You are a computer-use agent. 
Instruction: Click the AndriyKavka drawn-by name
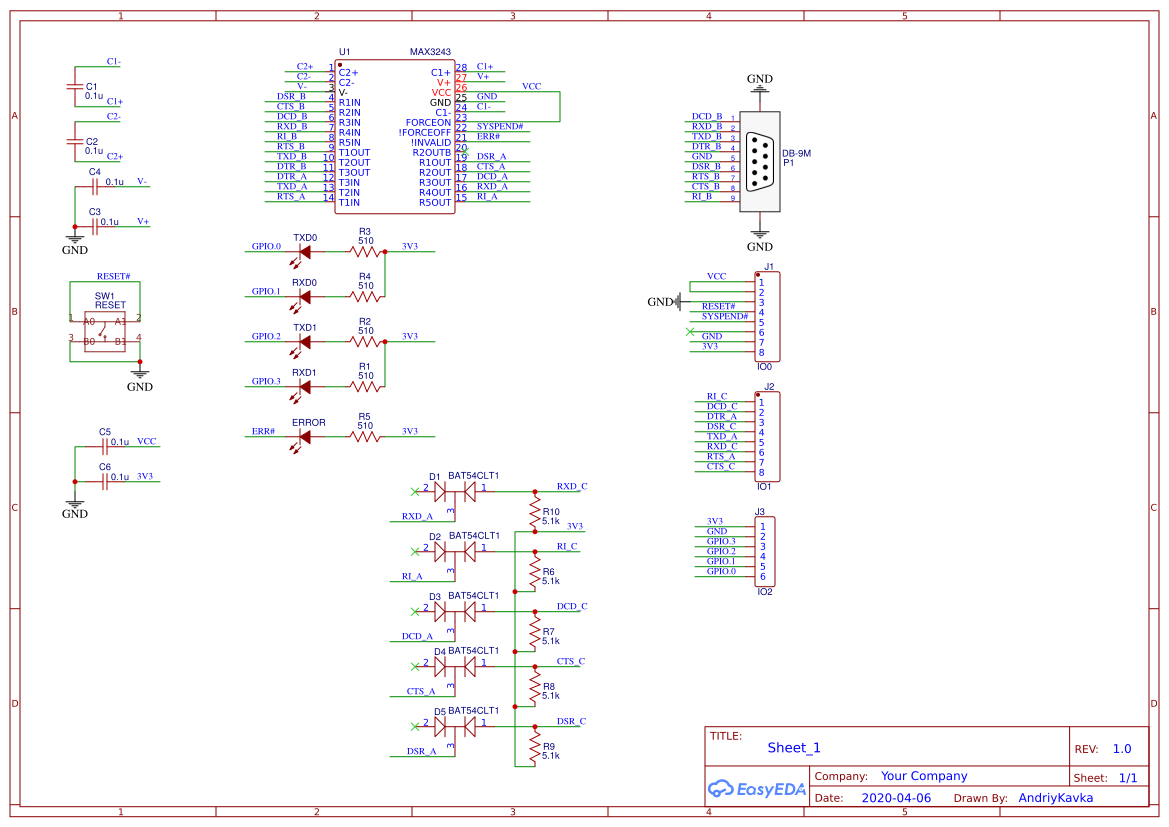1055,798
